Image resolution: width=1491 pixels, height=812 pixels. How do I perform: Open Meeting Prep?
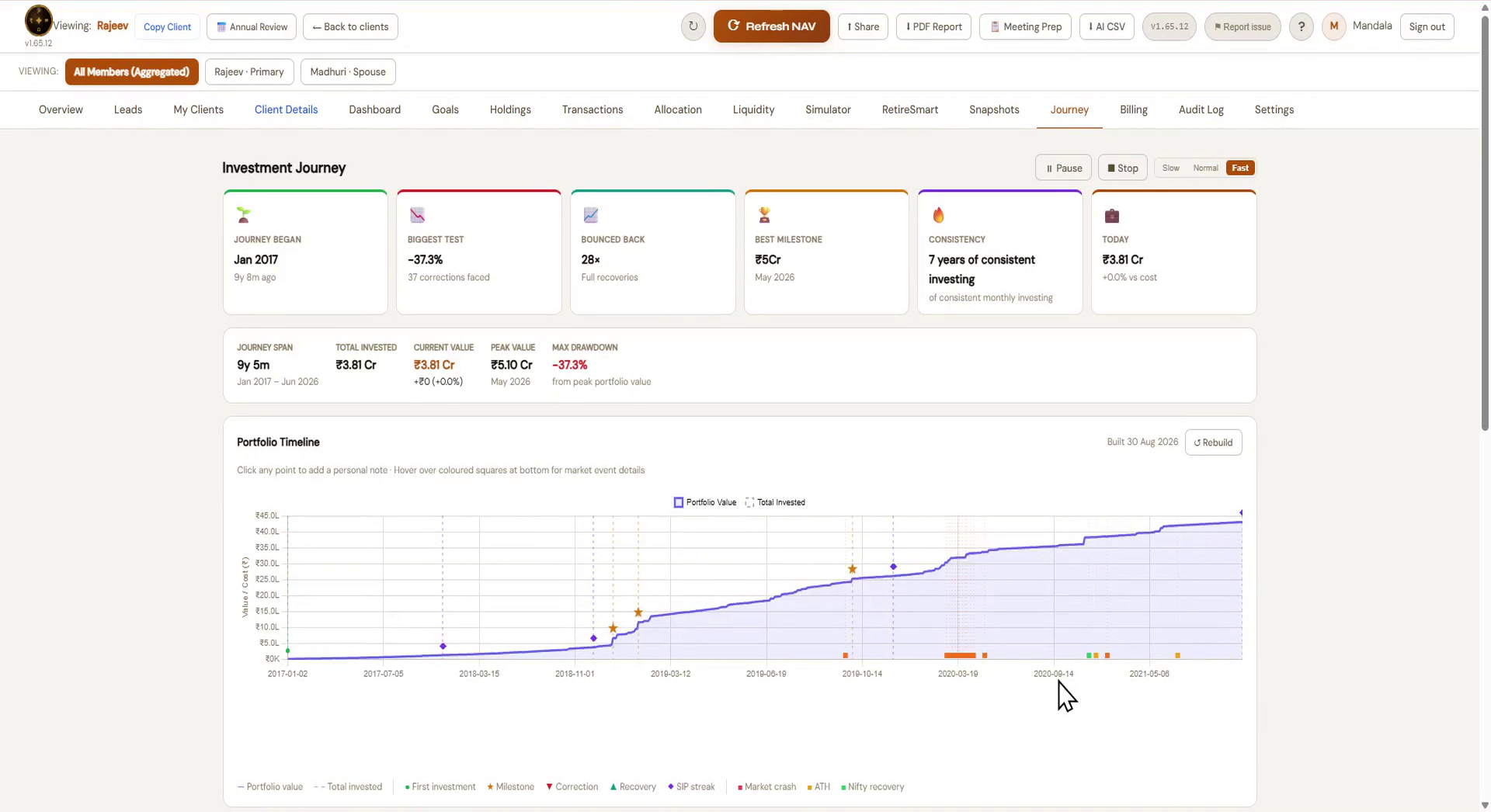[1025, 26]
